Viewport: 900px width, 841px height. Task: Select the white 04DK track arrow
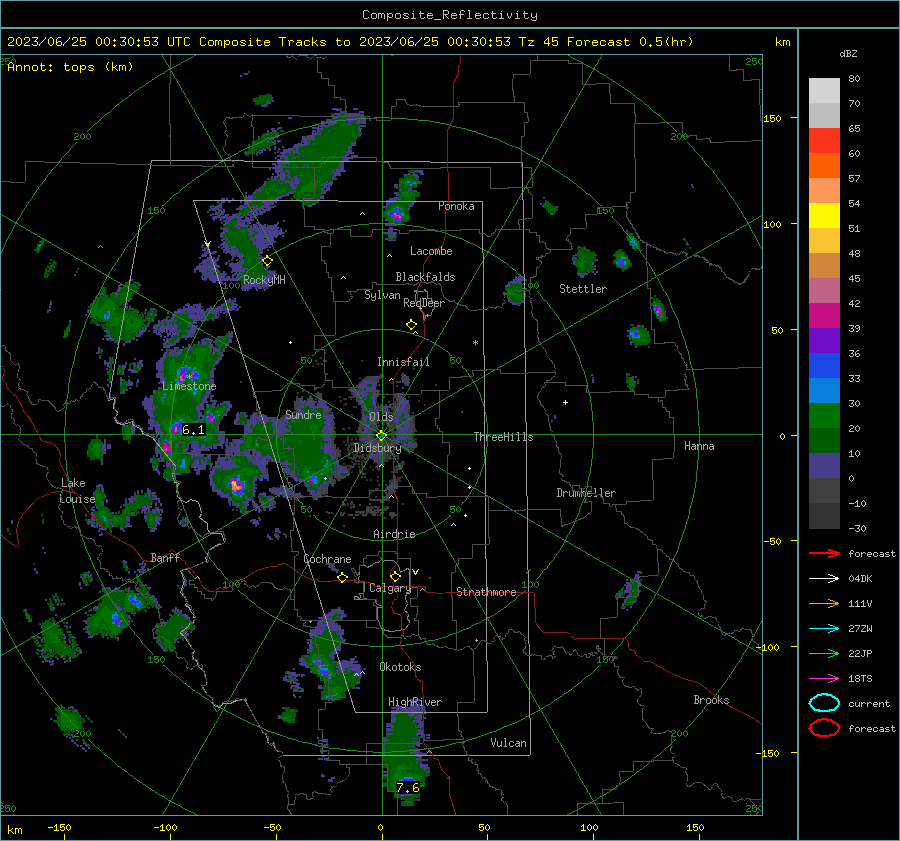(824, 579)
